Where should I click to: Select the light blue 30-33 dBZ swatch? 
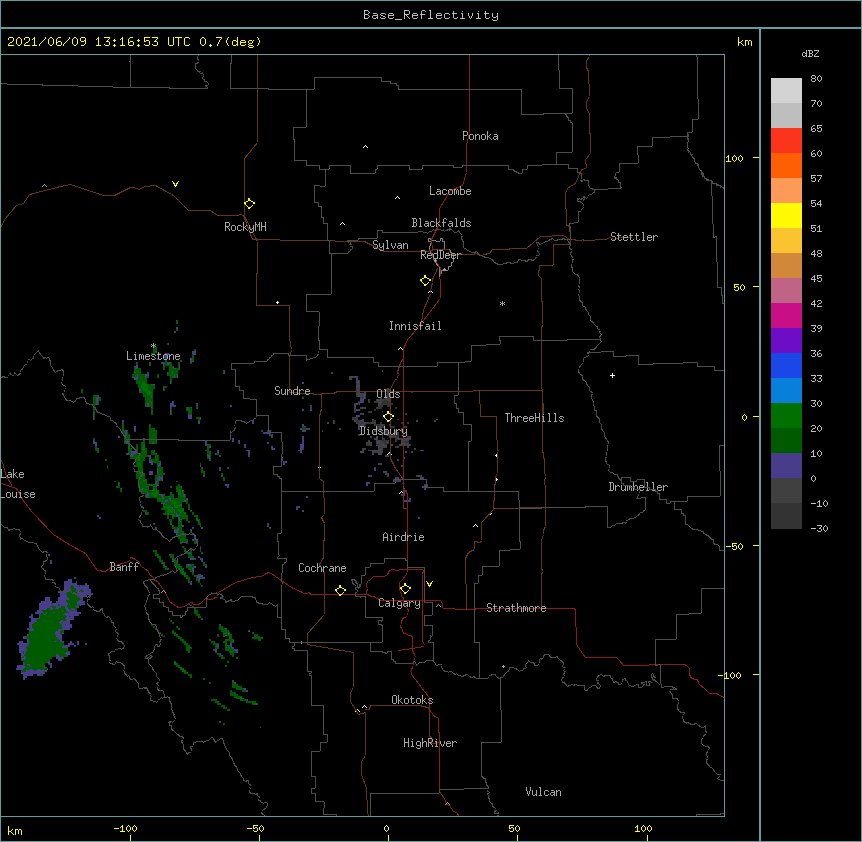pos(786,391)
